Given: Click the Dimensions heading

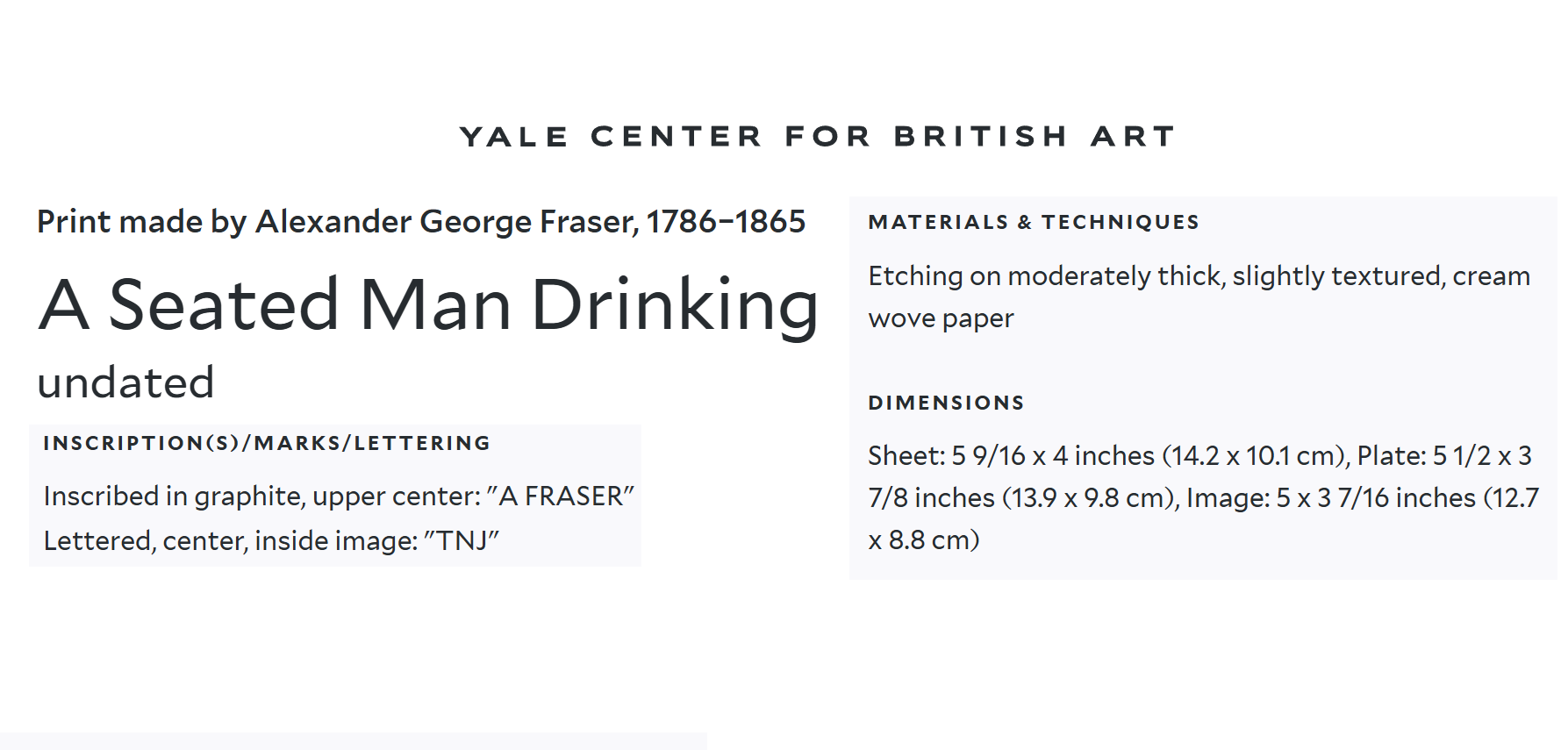Looking at the screenshot, I should 946,403.
